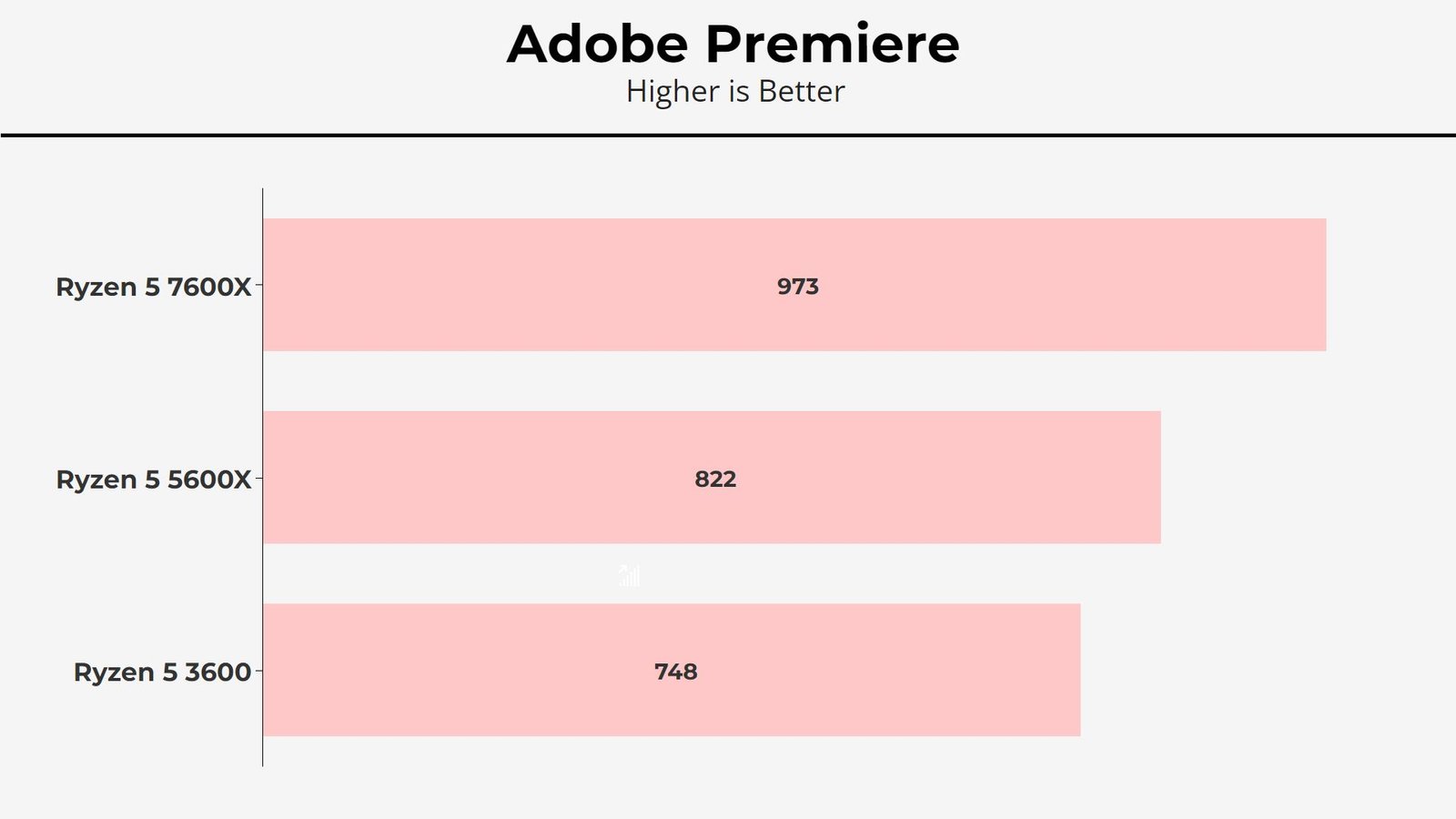Click the black divider line under the title
Screen dimensions: 1456x819
(728, 136)
